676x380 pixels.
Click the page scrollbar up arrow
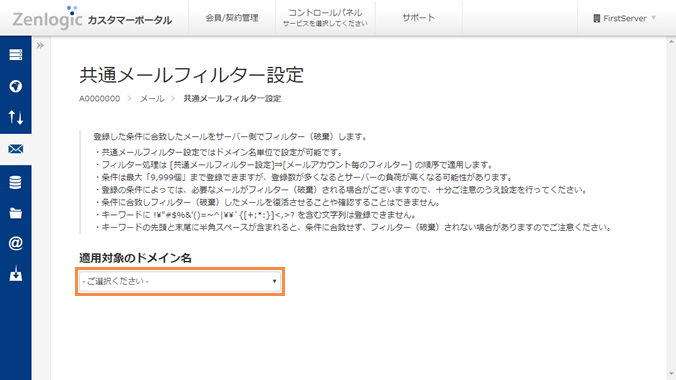coord(671,42)
